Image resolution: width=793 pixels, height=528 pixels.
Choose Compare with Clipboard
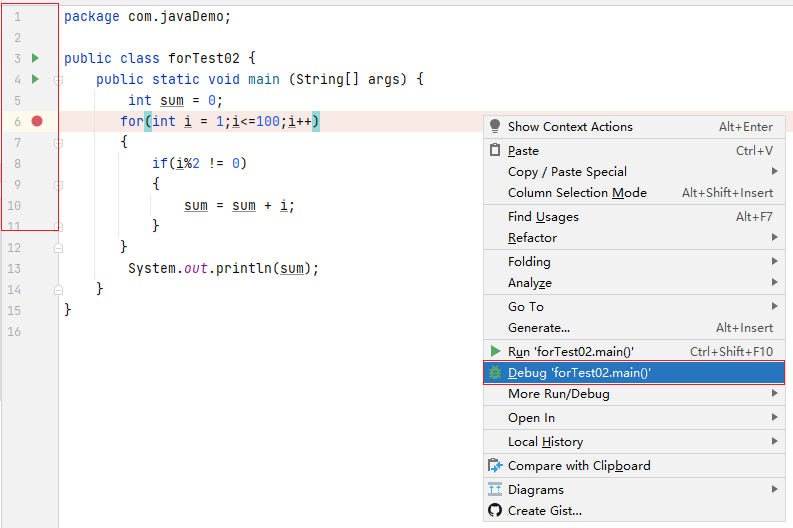pos(634,465)
